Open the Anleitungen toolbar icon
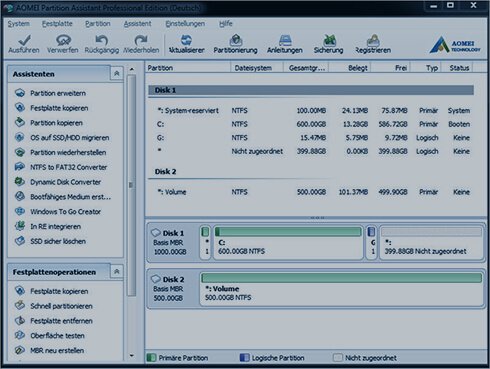The height and width of the screenshot is (369, 490). coord(285,40)
